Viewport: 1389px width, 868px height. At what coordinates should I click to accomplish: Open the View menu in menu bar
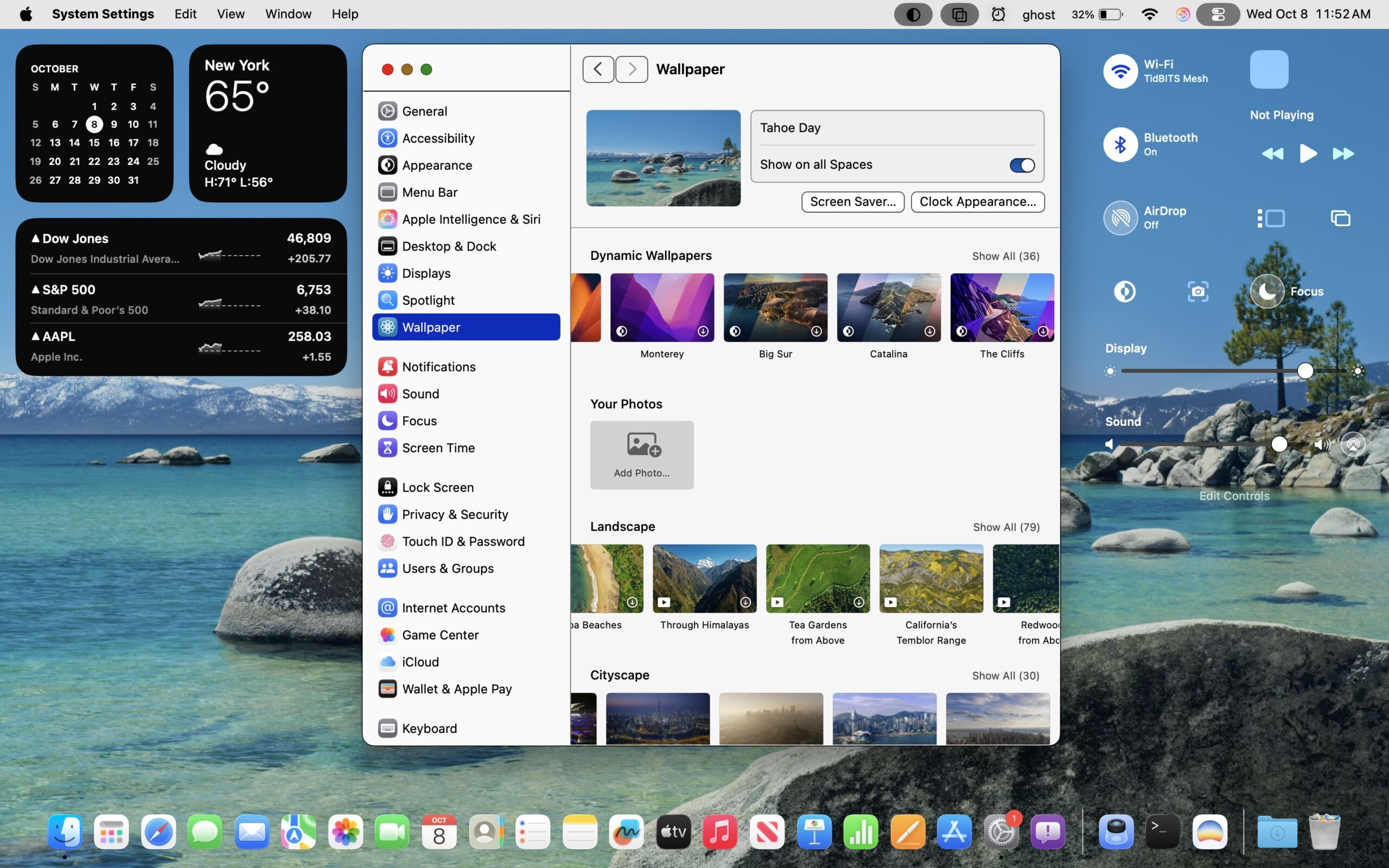point(230,14)
